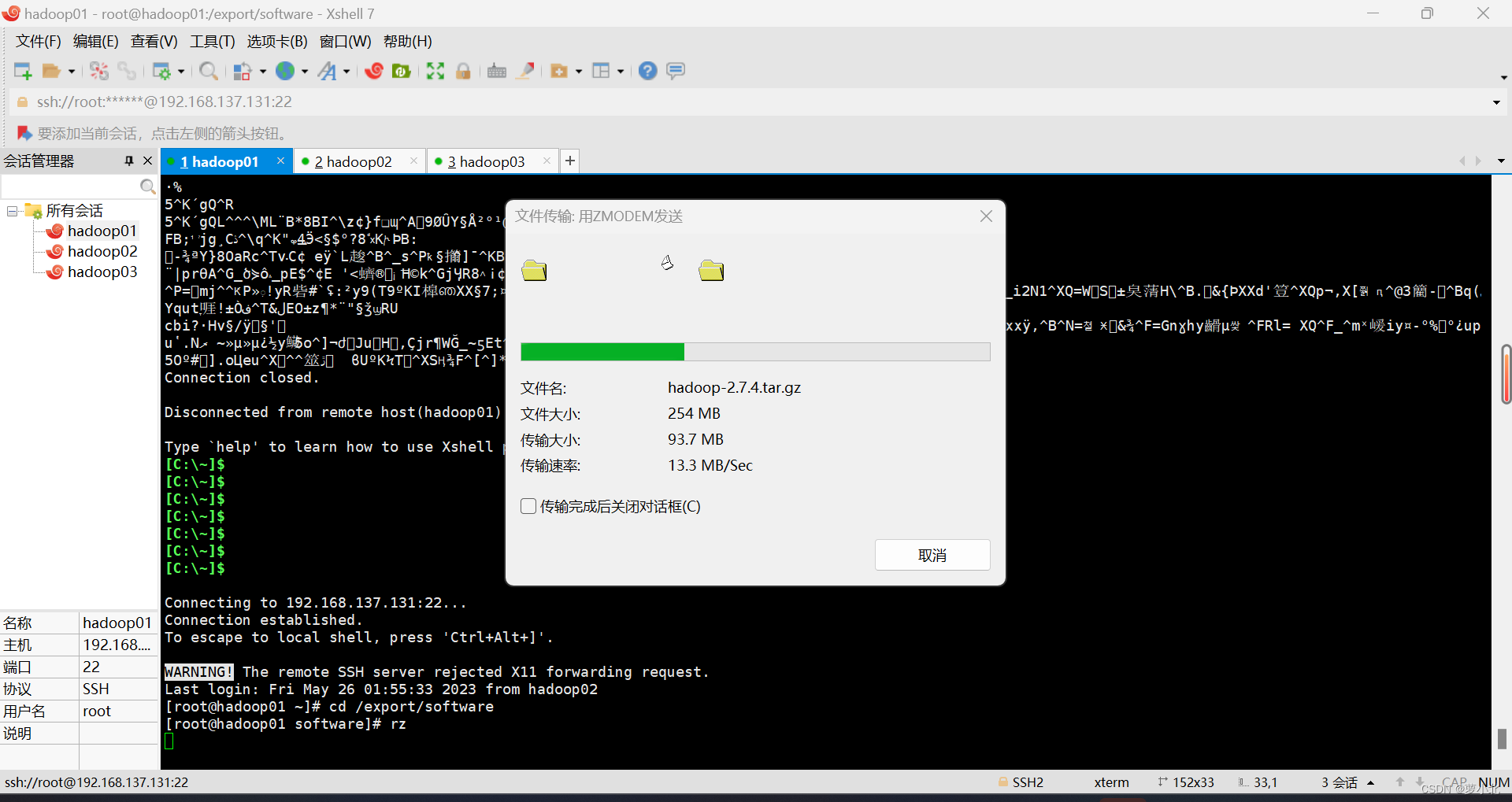This screenshot has height=802, width=1512.
Task: Click the globe encoding icon
Action: click(285, 71)
